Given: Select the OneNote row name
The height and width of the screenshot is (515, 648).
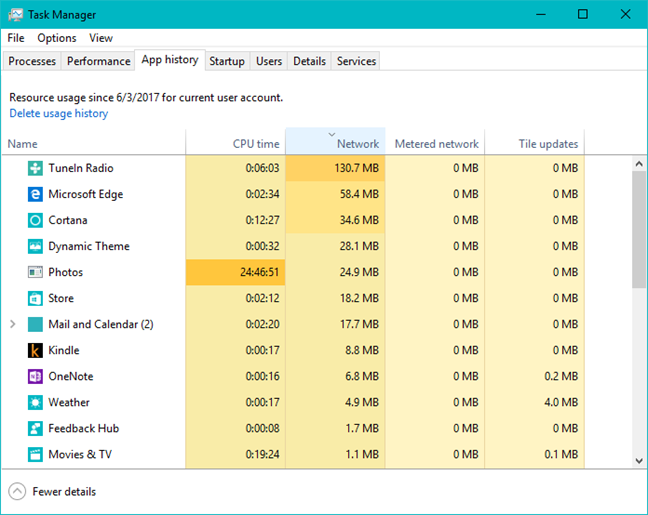Looking at the screenshot, I should click(x=71, y=377).
